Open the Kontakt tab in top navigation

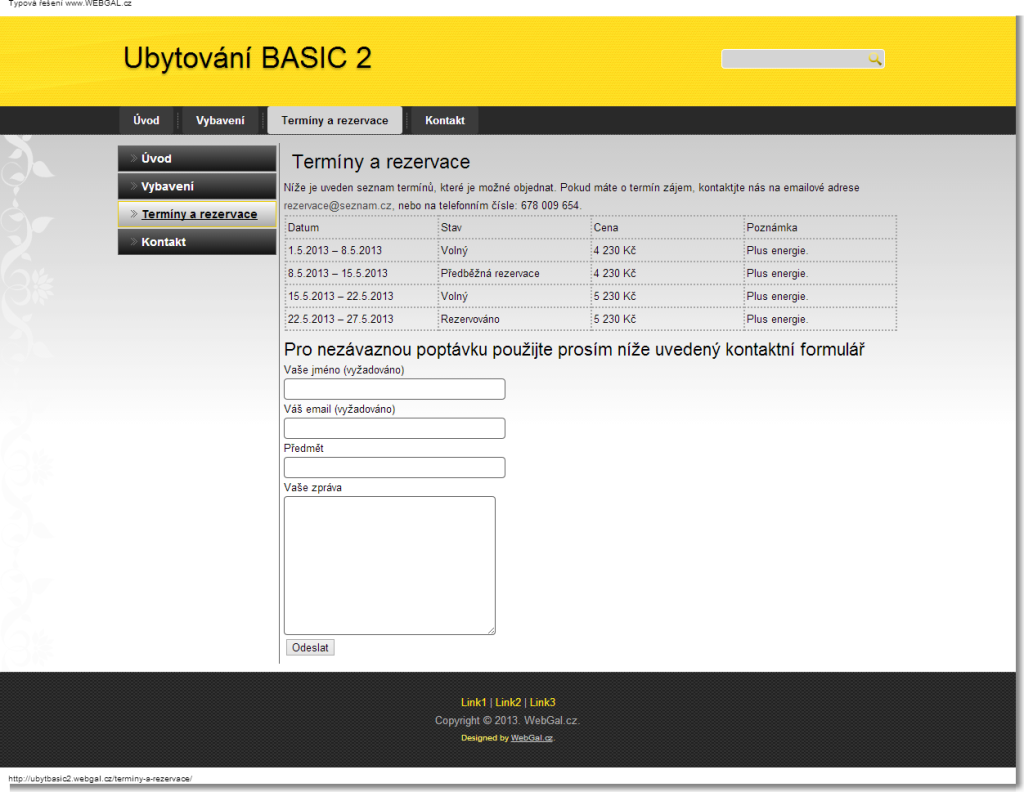click(x=445, y=121)
